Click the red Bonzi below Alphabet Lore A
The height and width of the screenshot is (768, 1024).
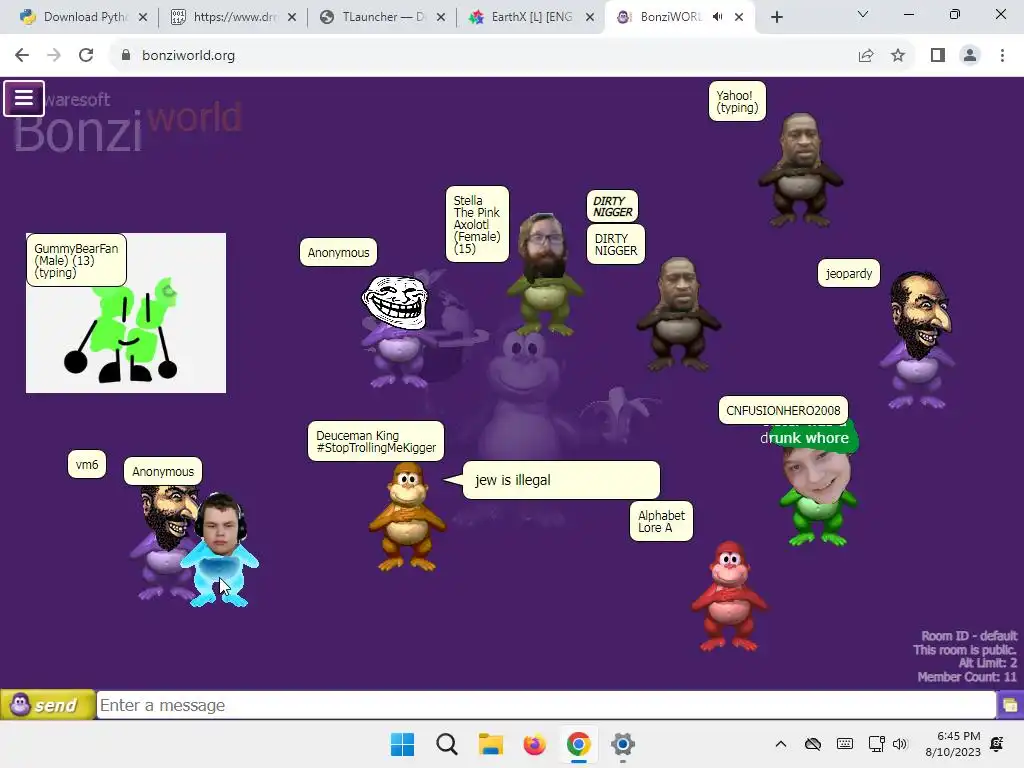point(729,596)
